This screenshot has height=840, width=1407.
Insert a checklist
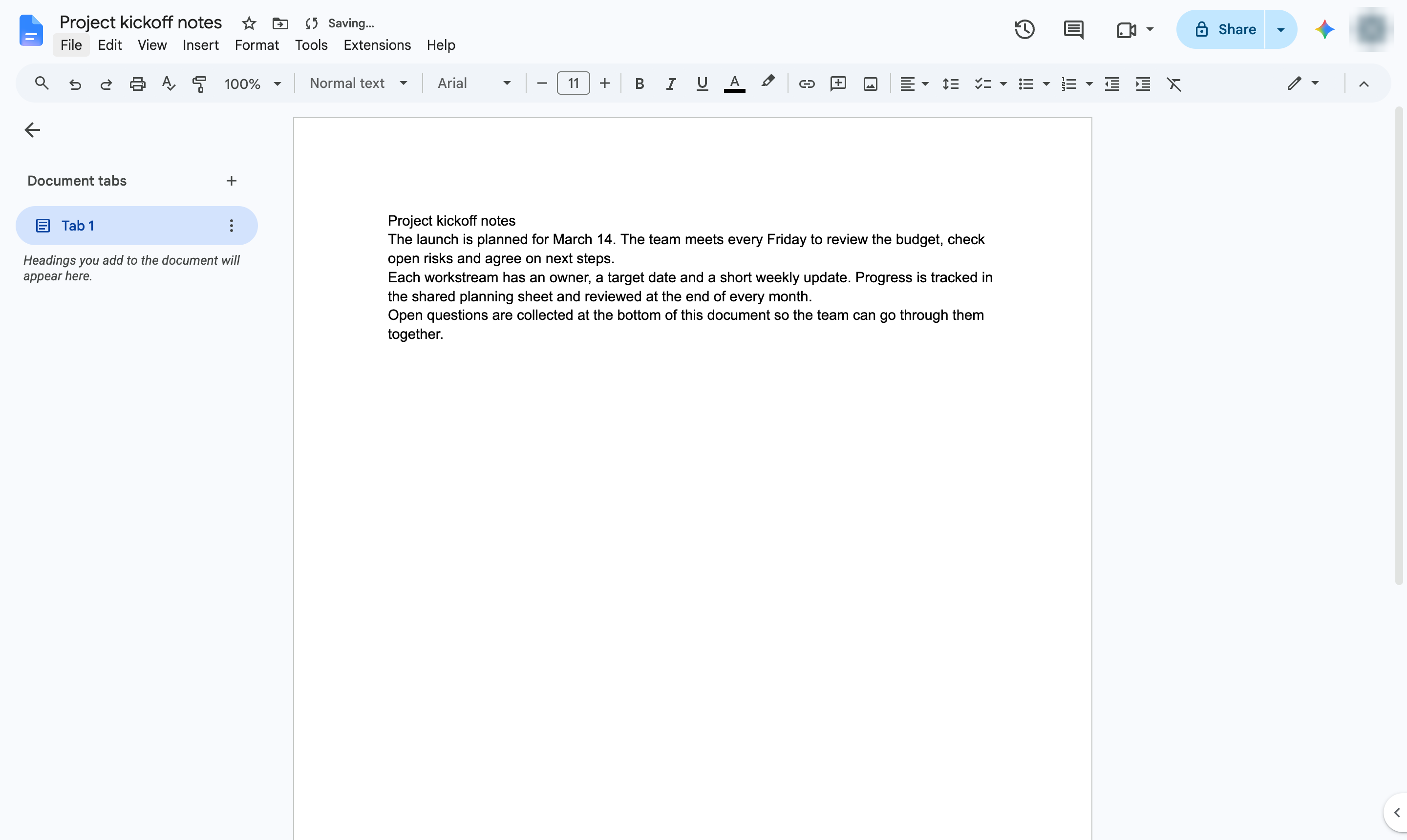pos(982,84)
